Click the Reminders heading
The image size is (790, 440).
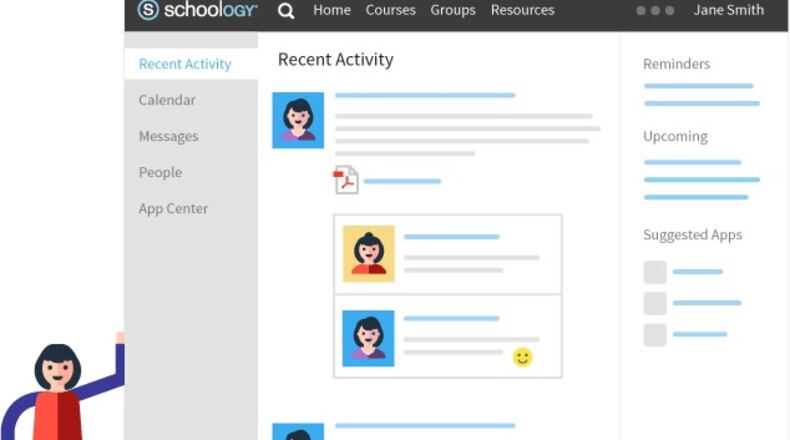tap(677, 64)
